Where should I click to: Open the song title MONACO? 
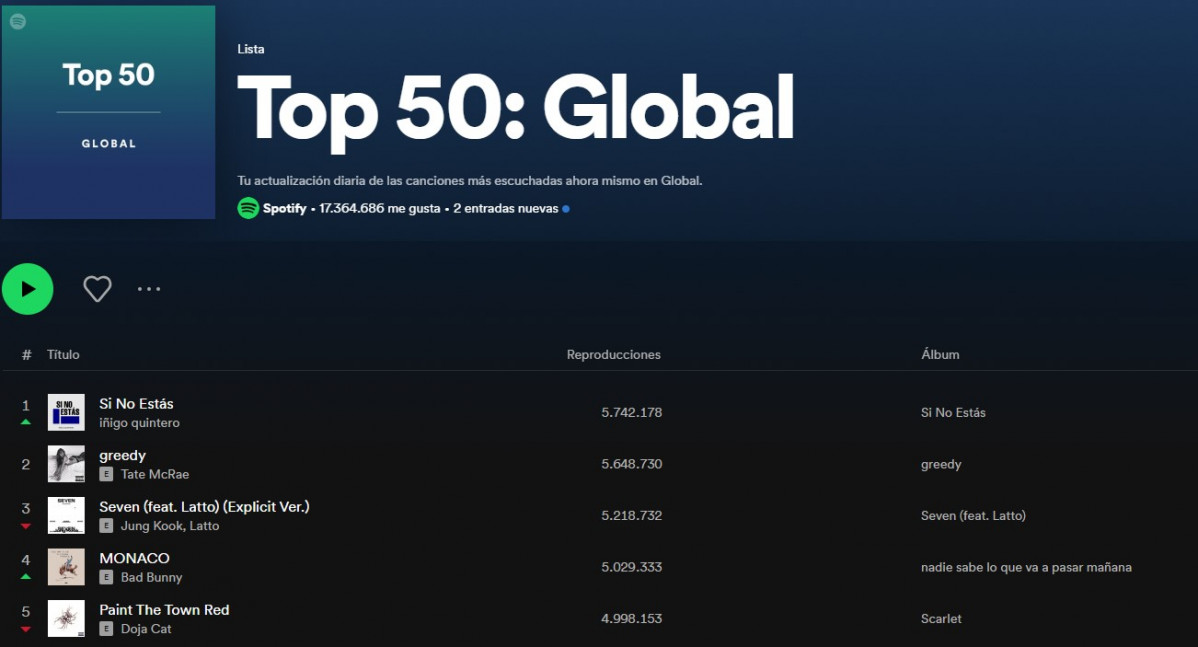(134, 558)
